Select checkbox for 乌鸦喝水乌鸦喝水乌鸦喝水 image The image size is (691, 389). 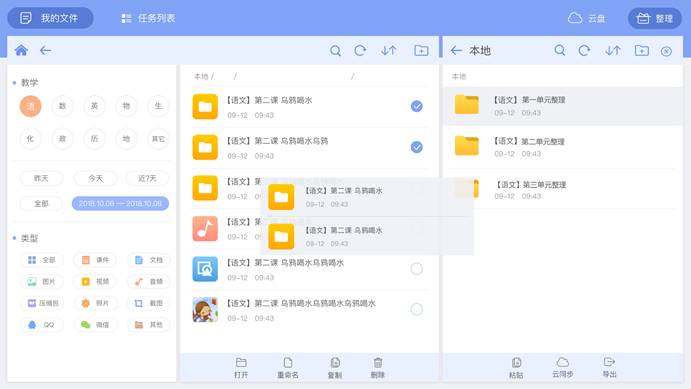click(x=416, y=309)
